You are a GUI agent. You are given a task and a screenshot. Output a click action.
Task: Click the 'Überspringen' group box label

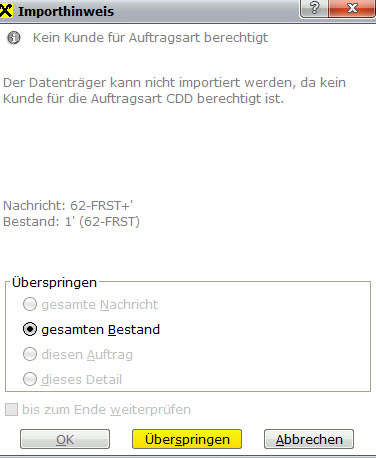pos(54,283)
